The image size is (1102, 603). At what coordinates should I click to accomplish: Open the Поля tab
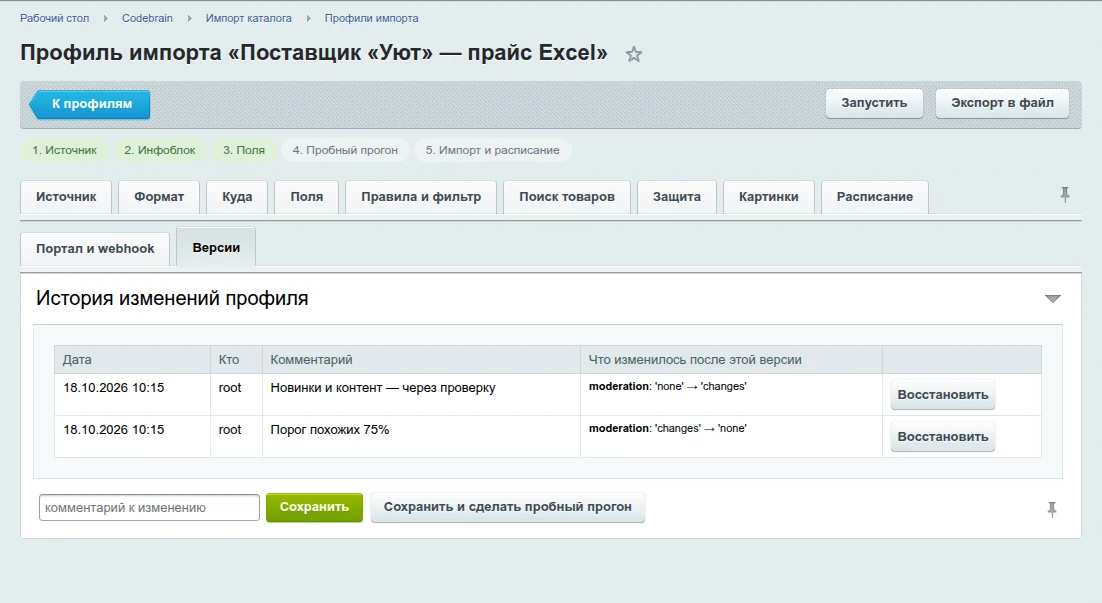pyautogui.click(x=306, y=197)
